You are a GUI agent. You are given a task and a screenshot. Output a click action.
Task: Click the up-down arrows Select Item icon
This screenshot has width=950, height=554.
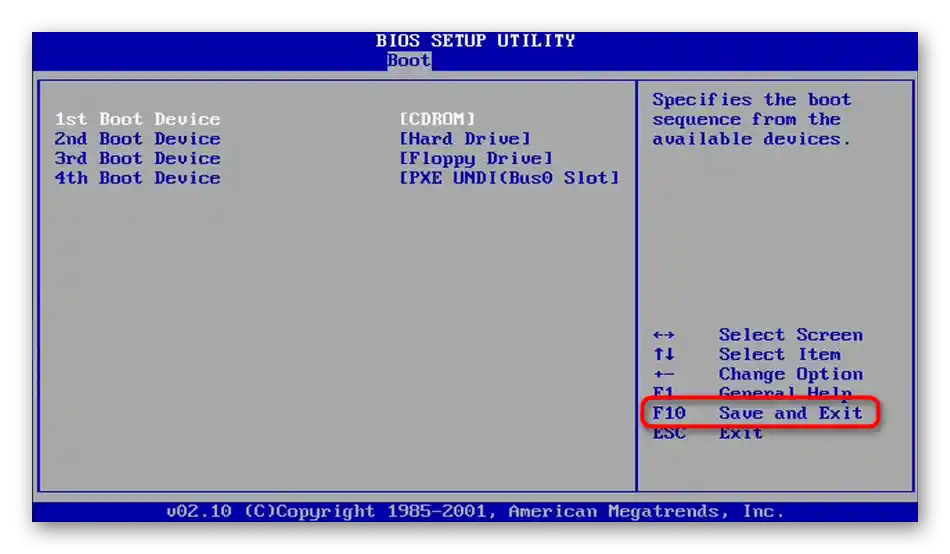click(x=663, y=355)
